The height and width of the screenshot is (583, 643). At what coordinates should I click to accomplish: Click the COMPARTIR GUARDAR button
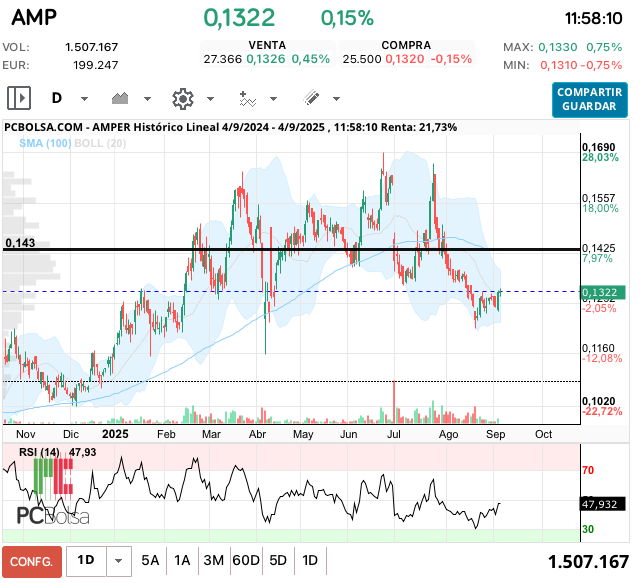[590, 100]
